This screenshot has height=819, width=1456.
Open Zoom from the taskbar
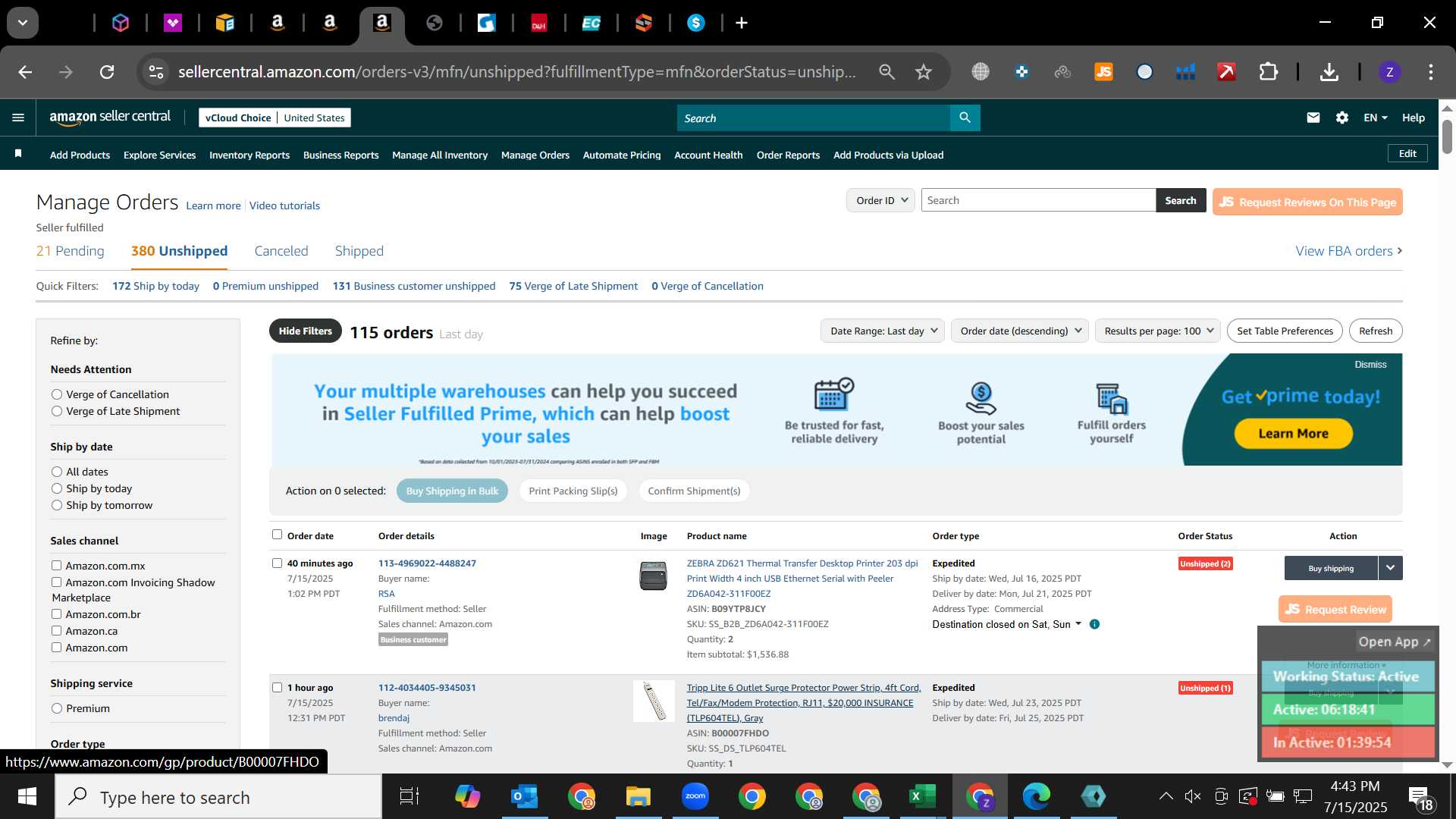pos(695,796)
